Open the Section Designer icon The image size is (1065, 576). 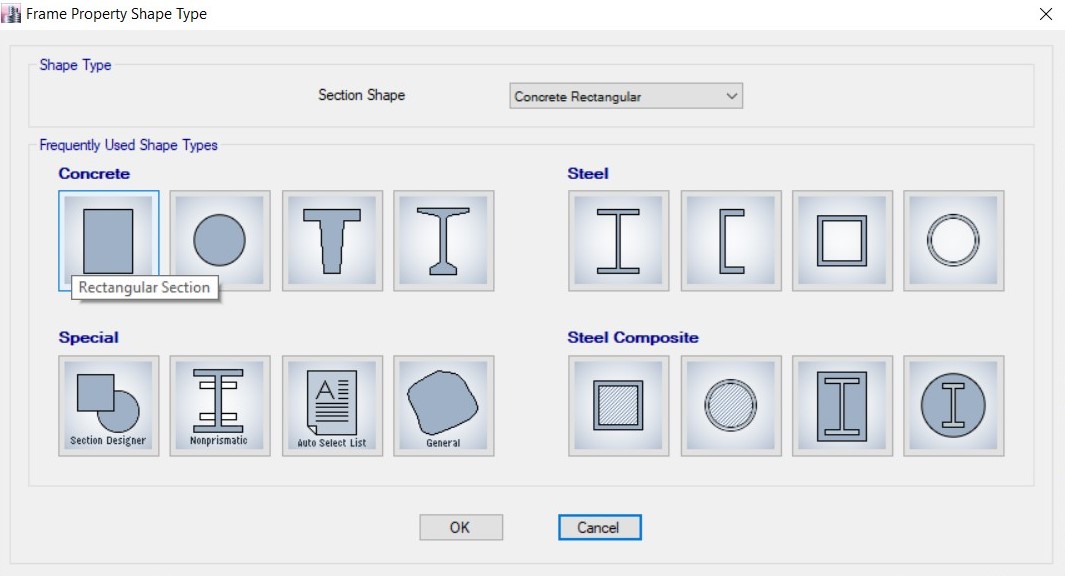click(x=107, y=405)
